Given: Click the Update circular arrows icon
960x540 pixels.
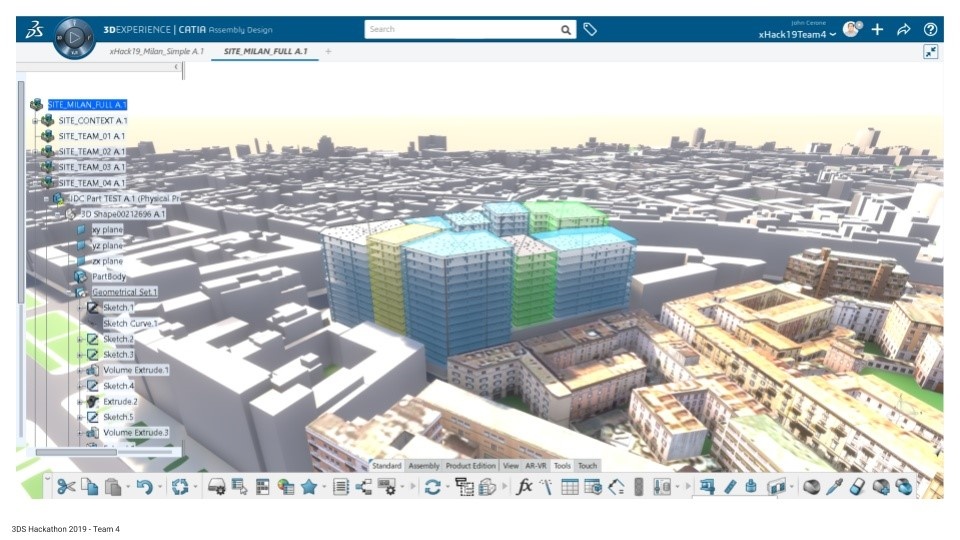Looking at the screenshot, I should pos(180,487).
